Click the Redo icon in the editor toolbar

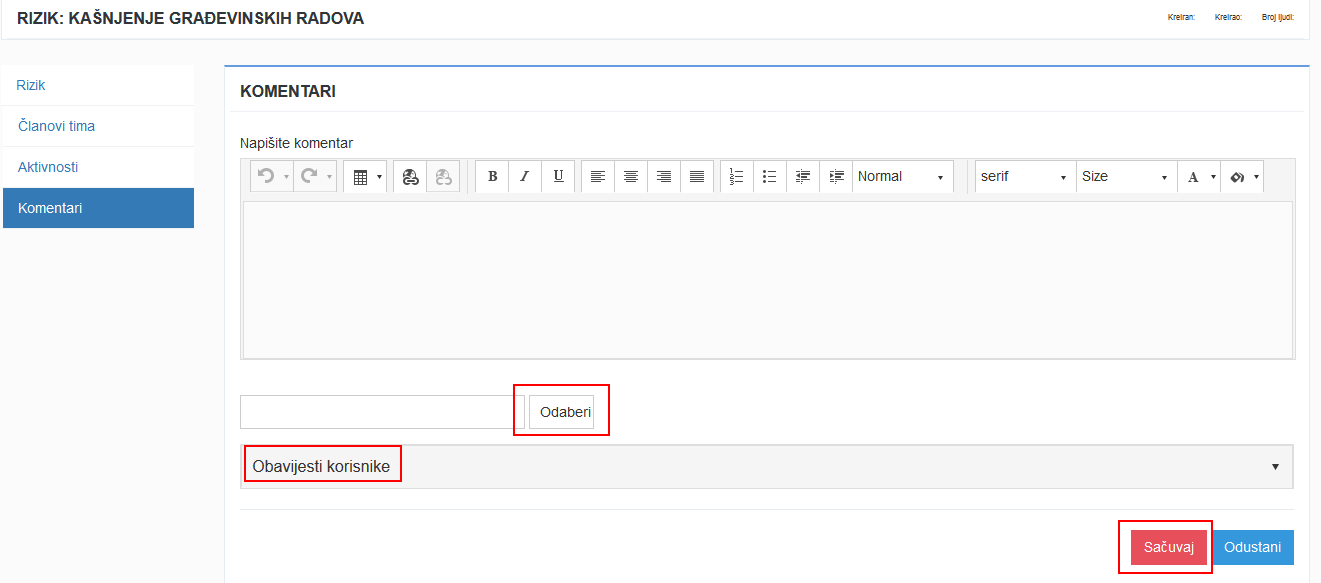click(309, 176)
